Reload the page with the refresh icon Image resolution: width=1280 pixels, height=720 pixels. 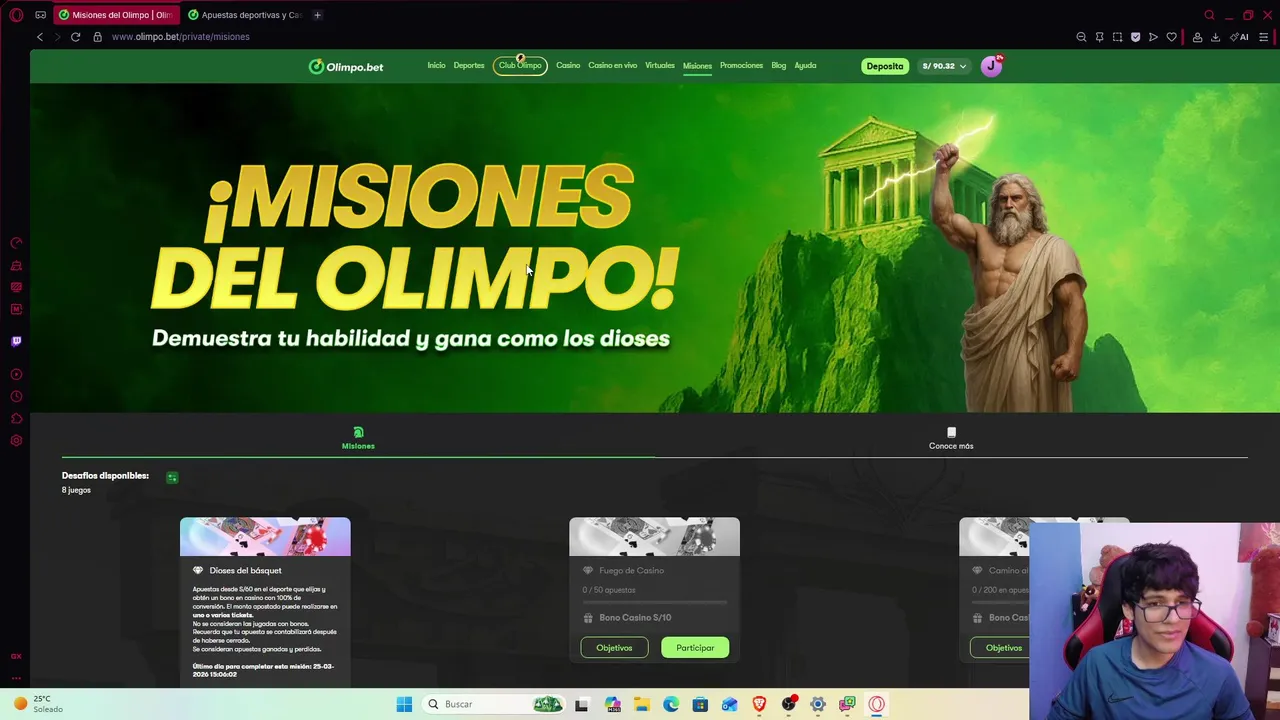point(75,37)
